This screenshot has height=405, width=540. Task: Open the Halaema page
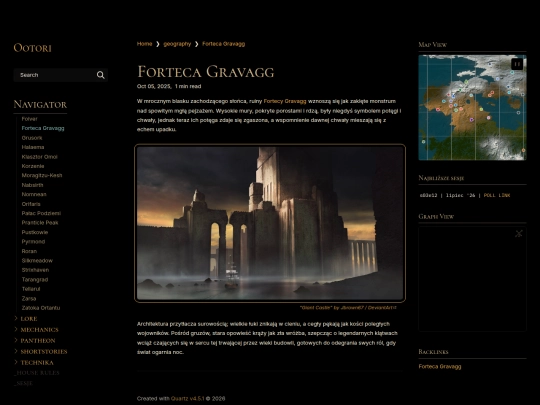pos(33,147)
